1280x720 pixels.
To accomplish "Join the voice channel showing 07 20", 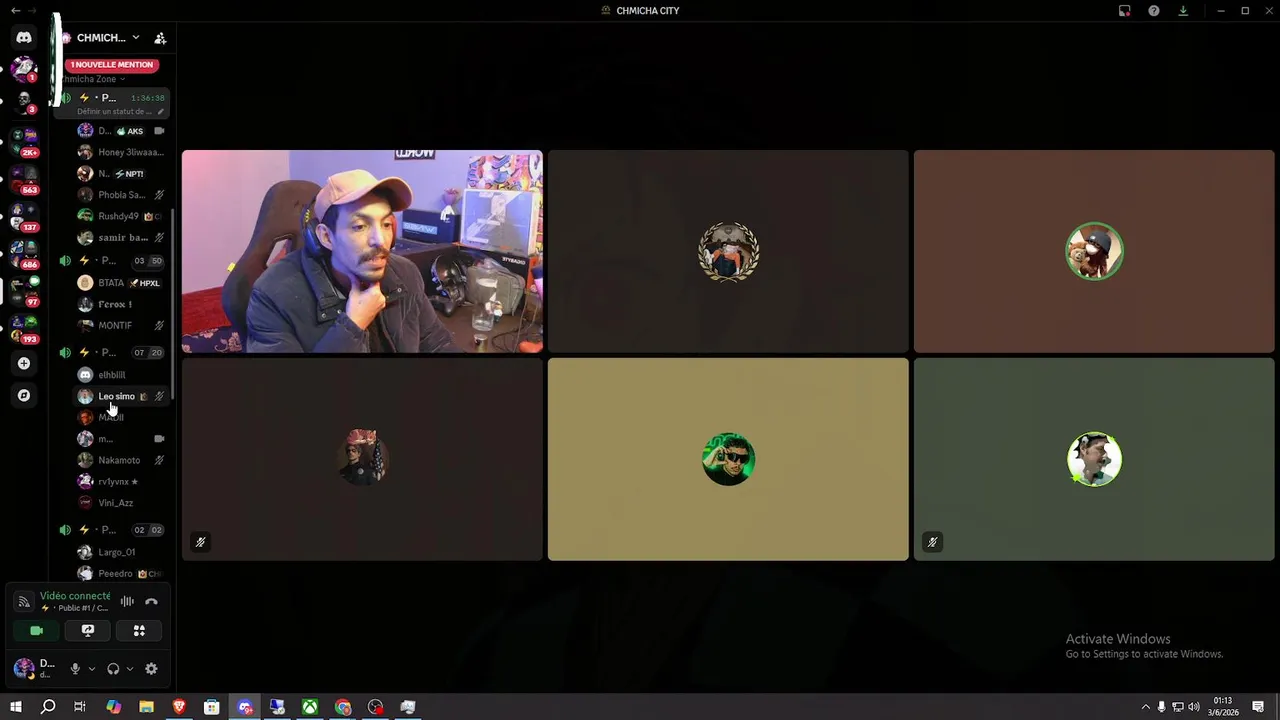I will click(112, 353).
